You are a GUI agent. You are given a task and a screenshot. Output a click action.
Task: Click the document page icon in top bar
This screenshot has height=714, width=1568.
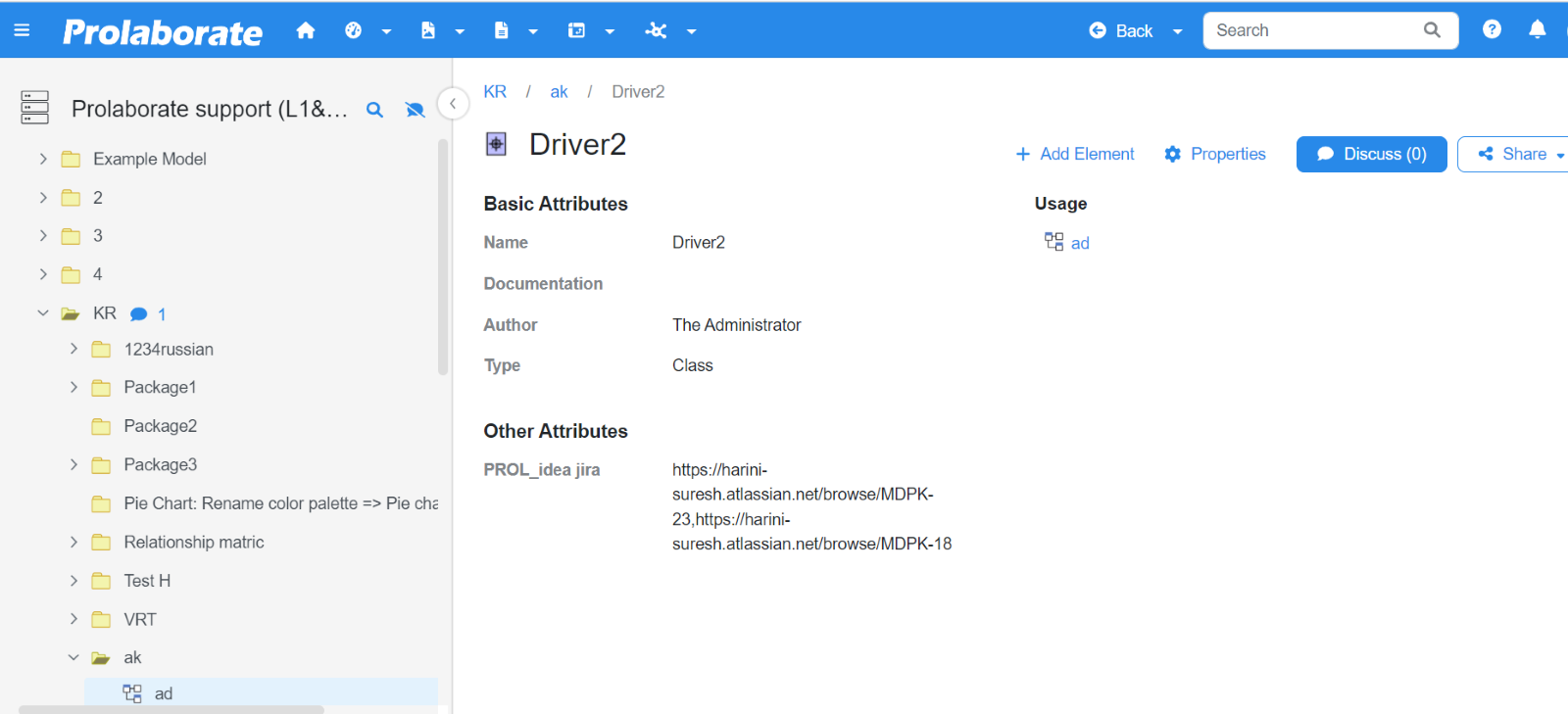pos(502,30)
